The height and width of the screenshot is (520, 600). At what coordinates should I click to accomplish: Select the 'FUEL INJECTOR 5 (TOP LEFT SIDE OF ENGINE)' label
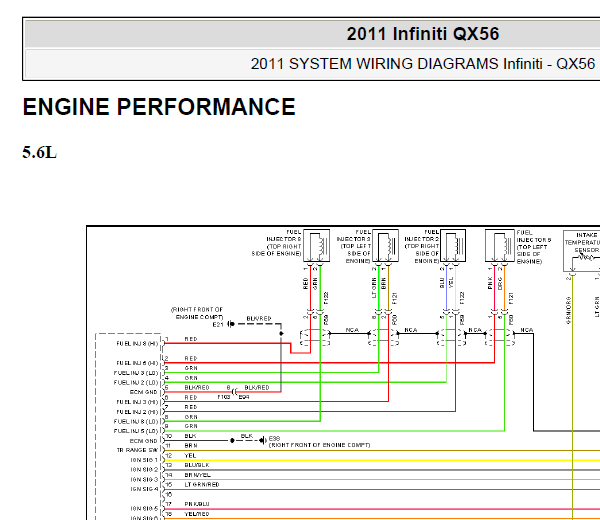coord(533,247)
